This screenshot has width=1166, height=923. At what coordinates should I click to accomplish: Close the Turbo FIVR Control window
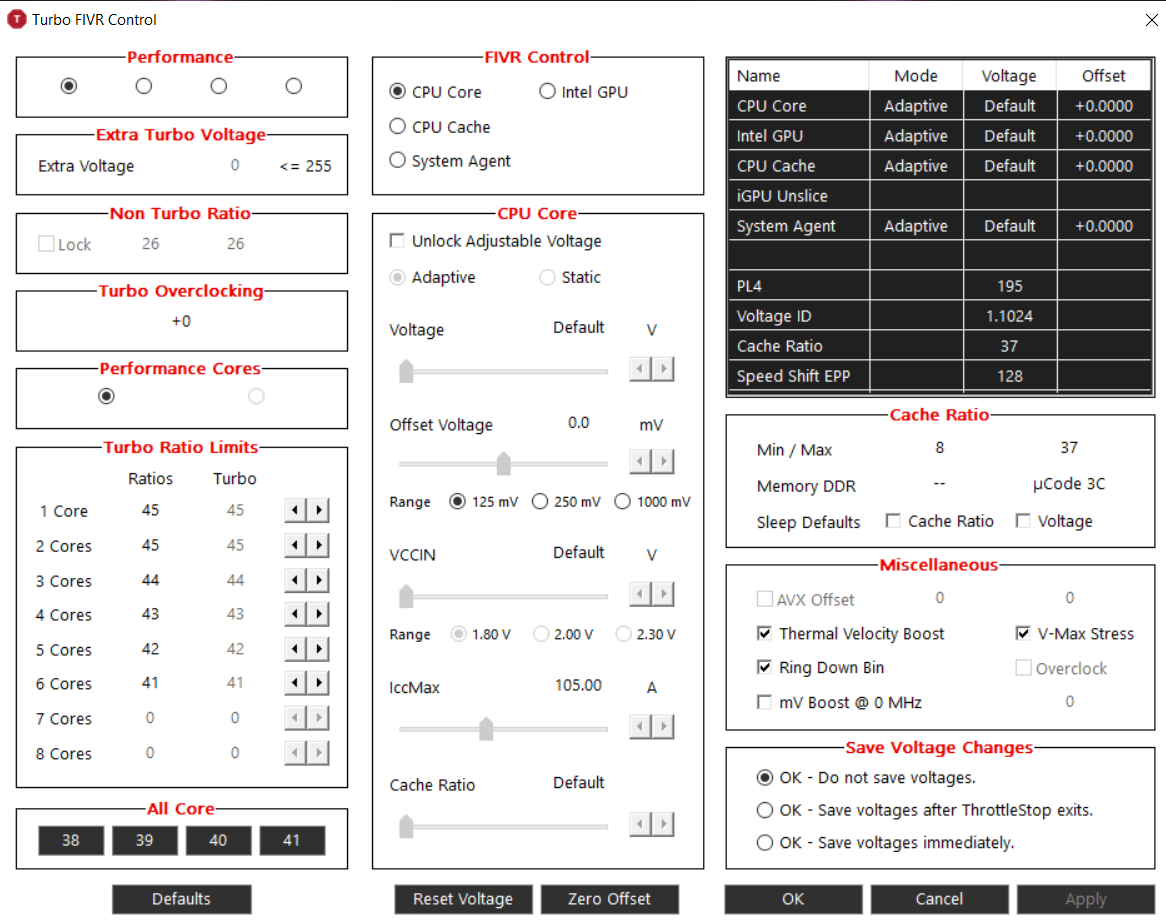(x=1151, y=20)
